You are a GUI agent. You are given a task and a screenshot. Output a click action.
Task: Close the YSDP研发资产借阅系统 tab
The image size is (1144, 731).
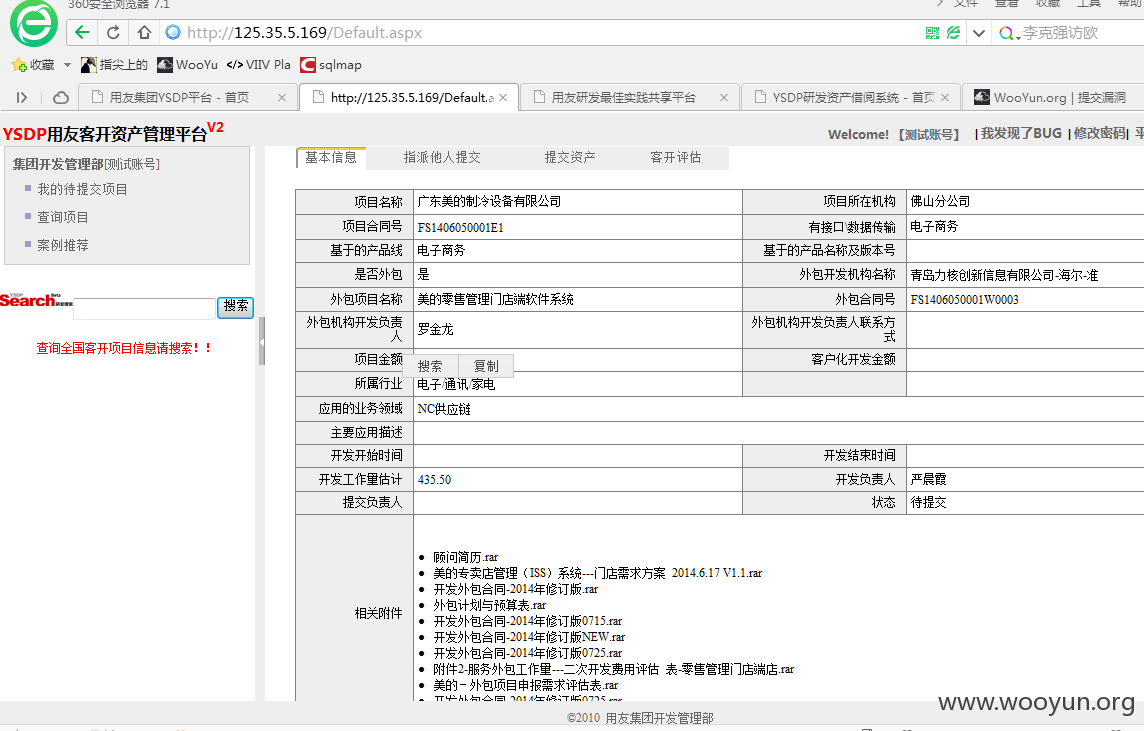coord(945,98)
